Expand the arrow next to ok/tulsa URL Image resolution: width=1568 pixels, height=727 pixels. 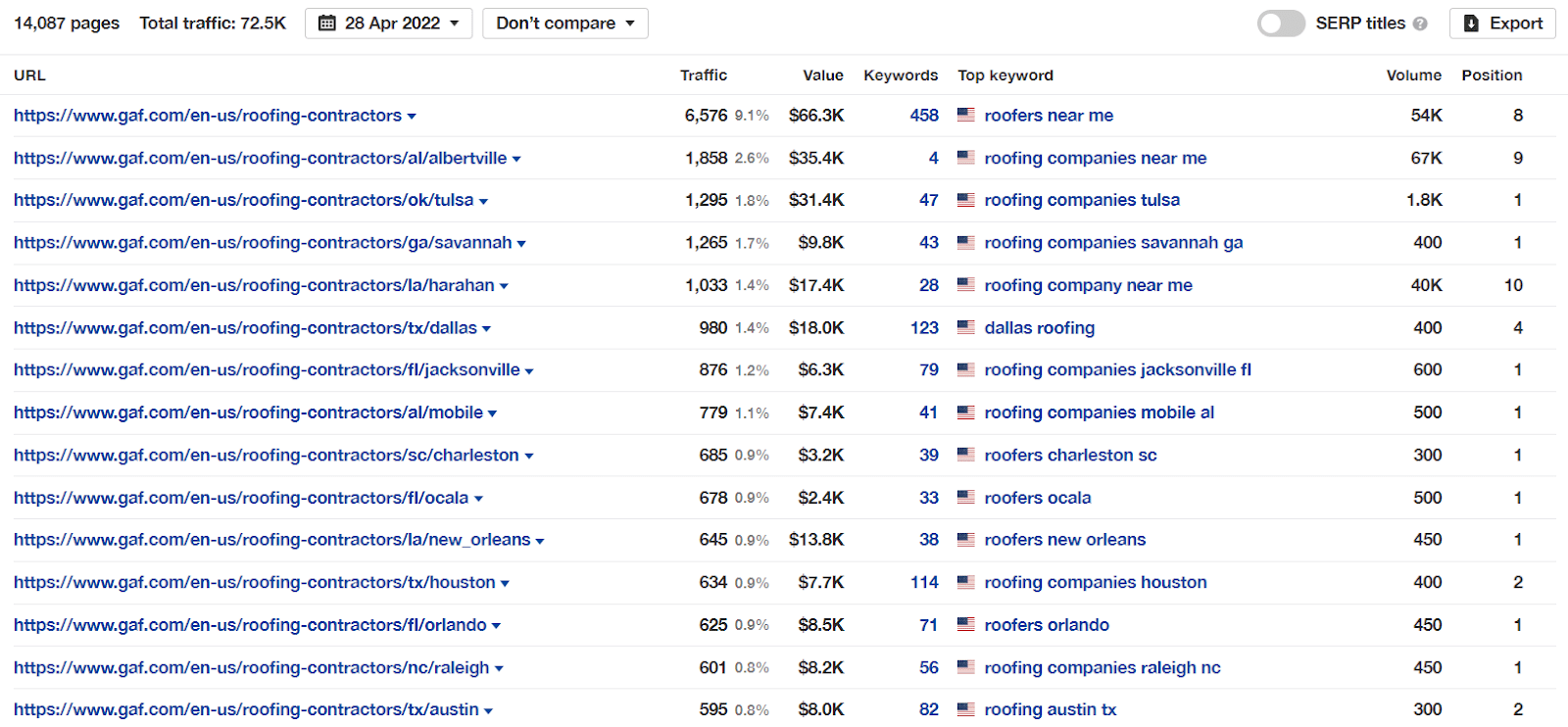pos(483,202)
